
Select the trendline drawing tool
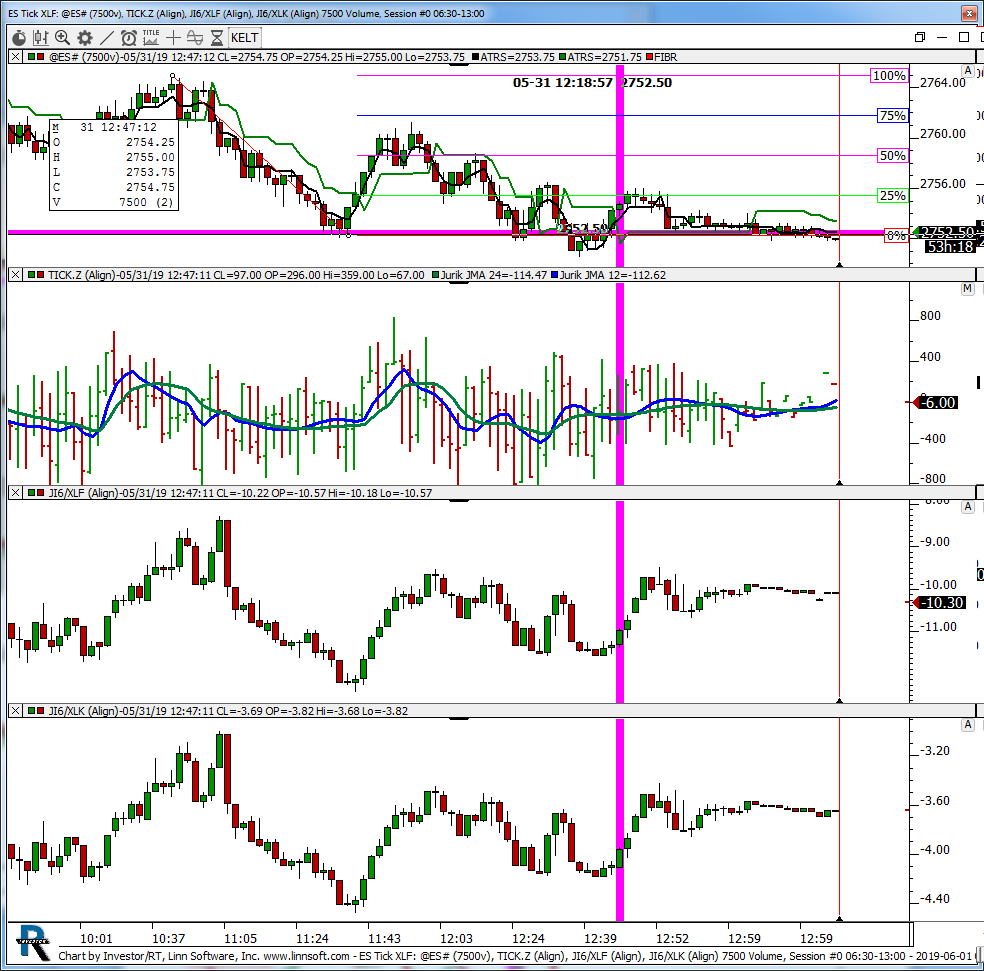pyautogui.click(x=106, y=38)
